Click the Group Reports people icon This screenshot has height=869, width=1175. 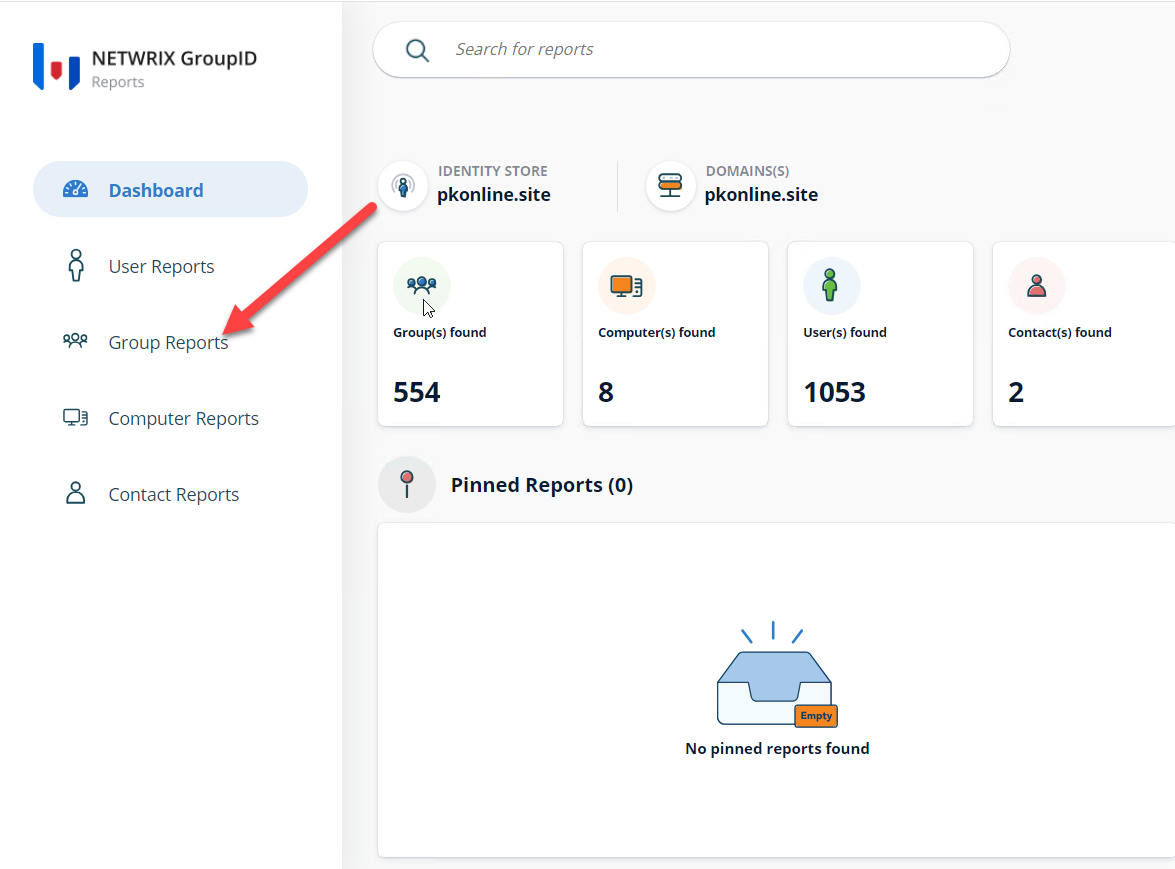click(75, 340)
